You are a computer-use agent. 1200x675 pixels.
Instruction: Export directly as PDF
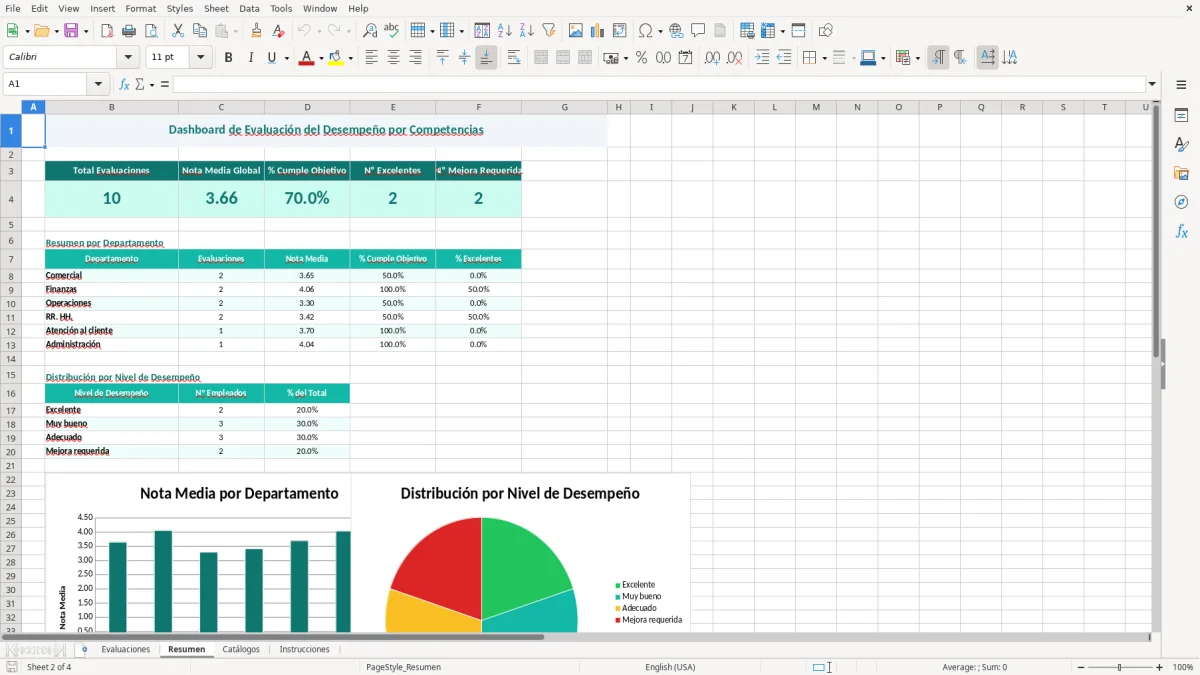coord(107,31)
